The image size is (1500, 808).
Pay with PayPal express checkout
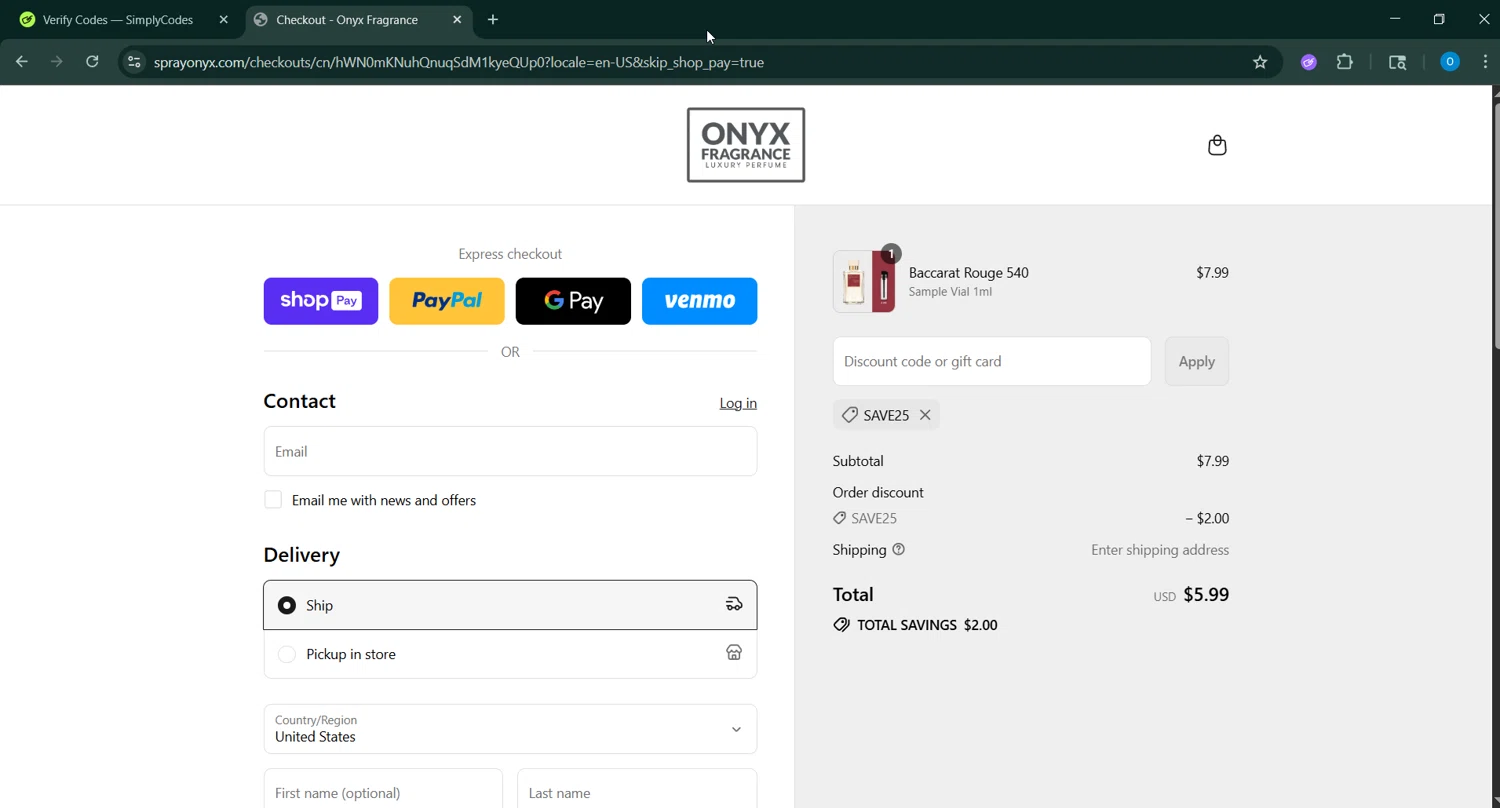[447, 301]
